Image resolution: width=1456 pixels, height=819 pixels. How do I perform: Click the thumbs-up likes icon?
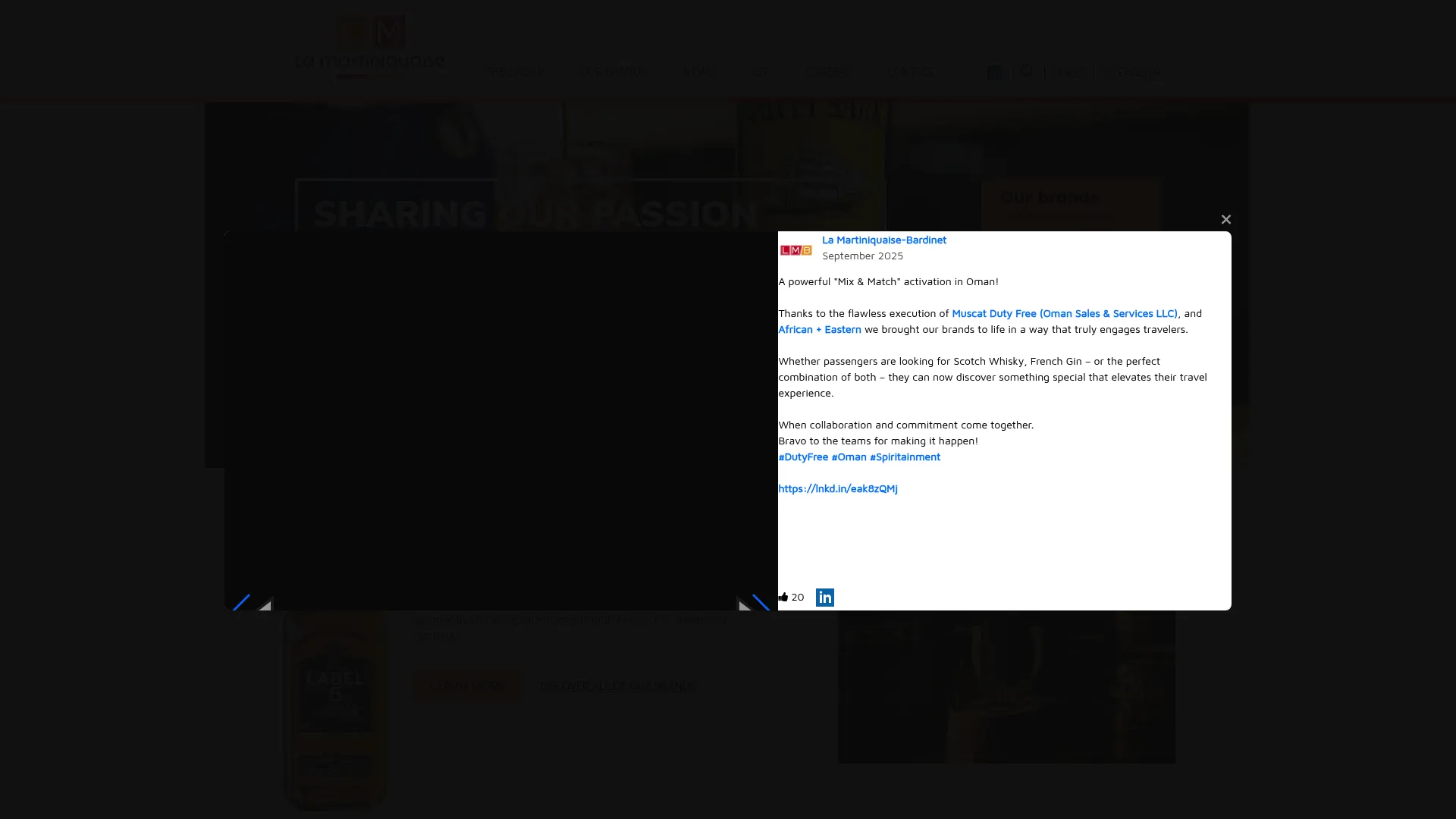(783, 597)
